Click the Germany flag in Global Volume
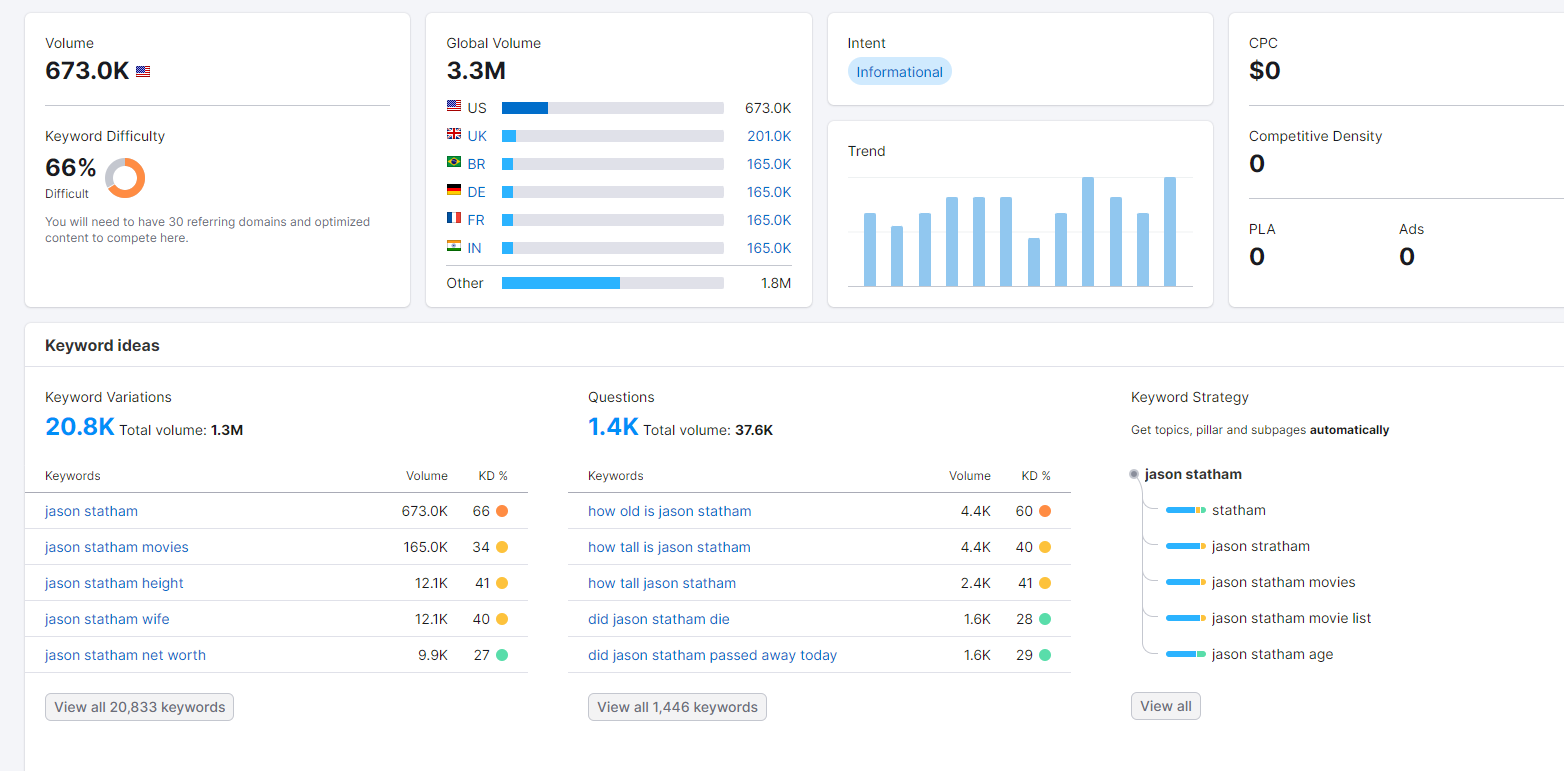The height and width of the screenshot is (771, 1564). click(x=454, y=191)
